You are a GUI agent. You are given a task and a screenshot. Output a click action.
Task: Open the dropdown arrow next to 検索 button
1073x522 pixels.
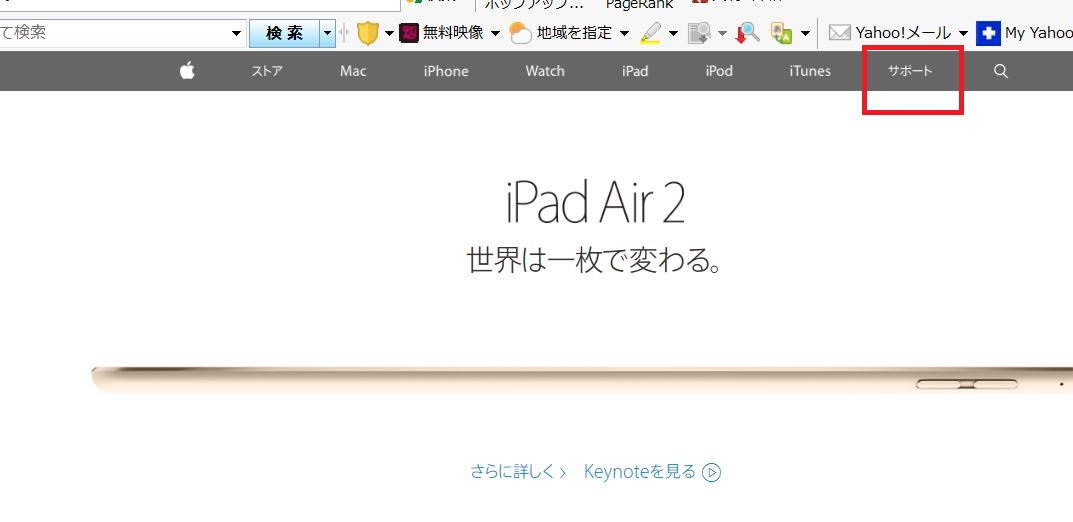[328, 33]
